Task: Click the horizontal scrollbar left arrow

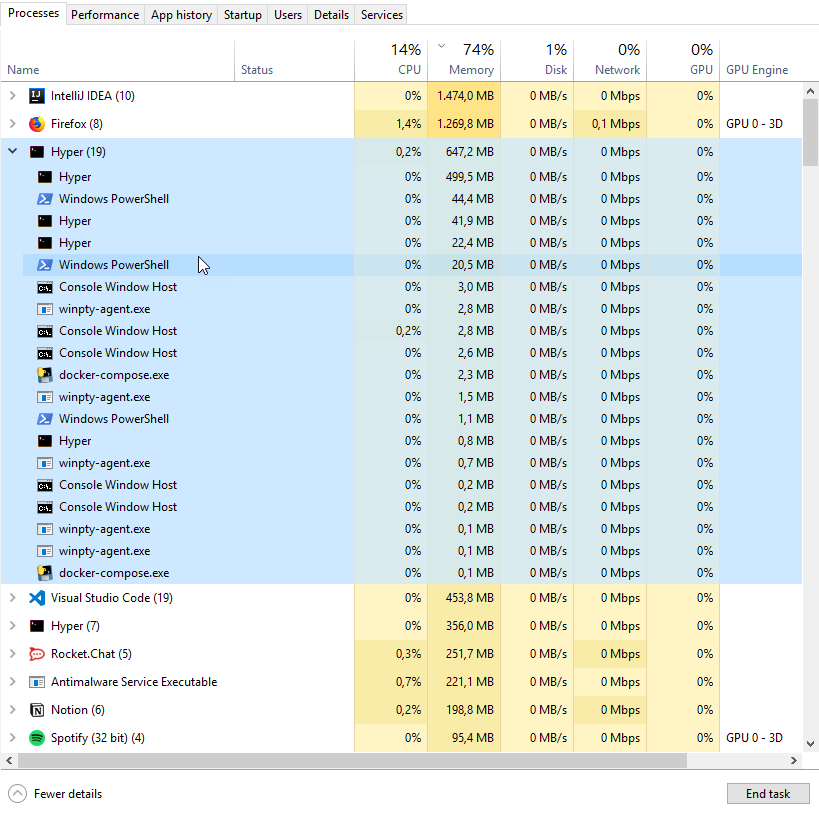Action: click(x=9, y=761)
